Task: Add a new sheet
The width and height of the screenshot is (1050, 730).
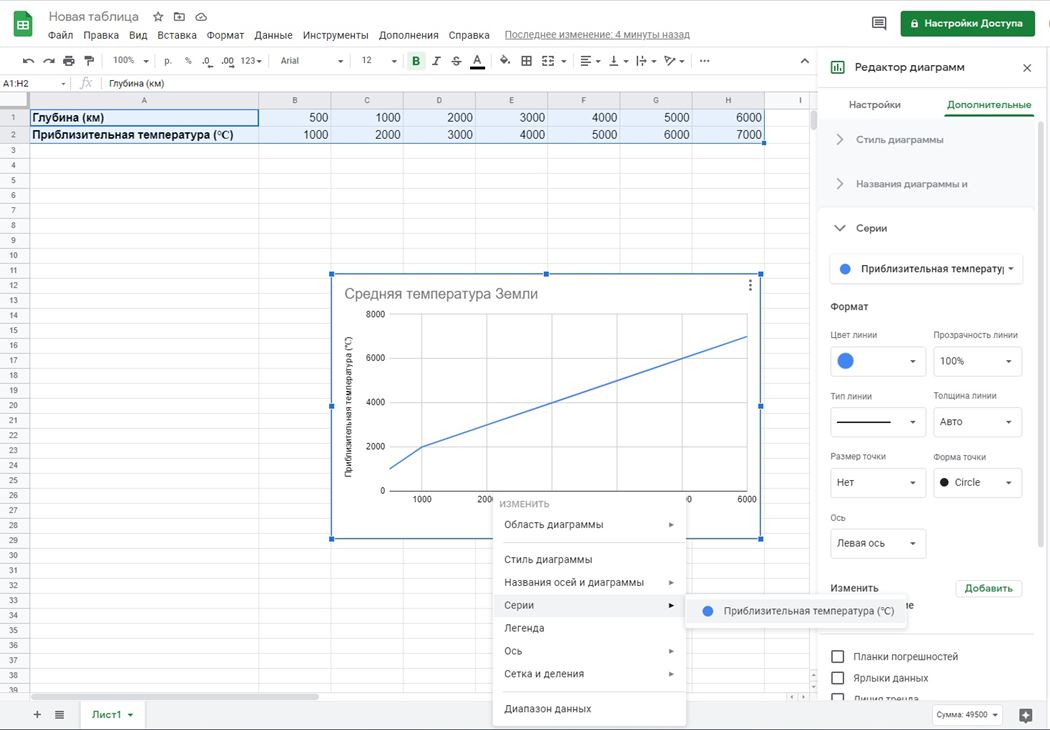Action: [x=37, y=715]
